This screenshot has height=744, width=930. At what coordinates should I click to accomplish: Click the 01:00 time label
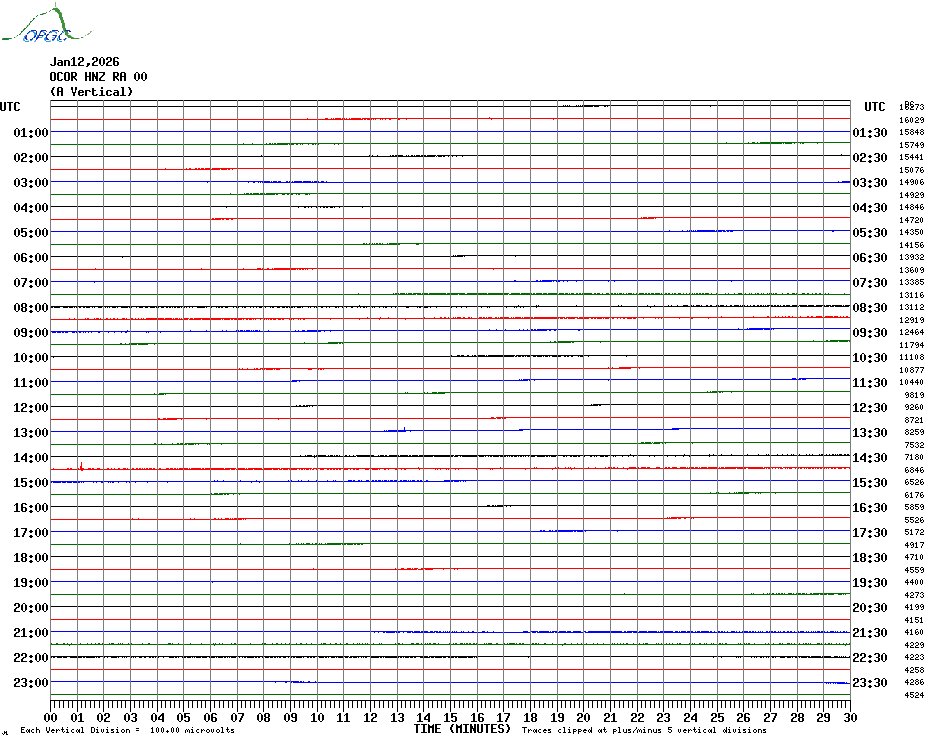(x=31, y=132)
